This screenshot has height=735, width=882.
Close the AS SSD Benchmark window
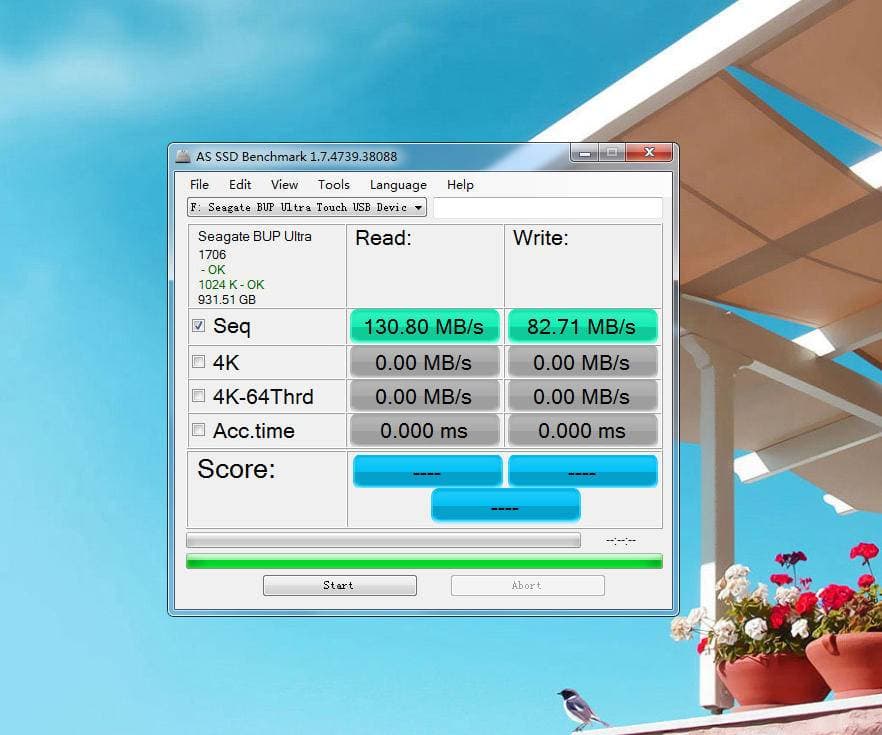click(649, 152)
